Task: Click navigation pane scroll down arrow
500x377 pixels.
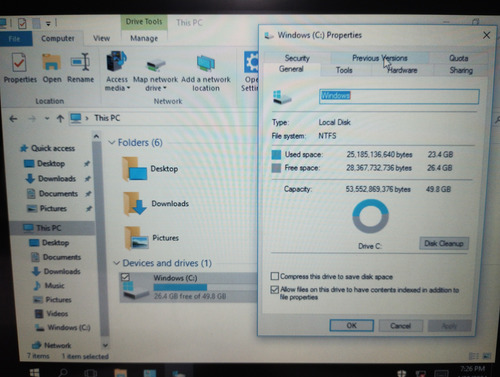Action: coord(105,345)
